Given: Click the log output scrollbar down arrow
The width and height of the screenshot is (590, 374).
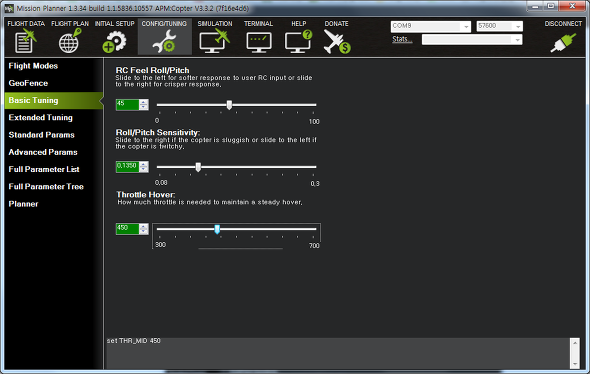Looking at the screenshot, I should tap(575, 364).
